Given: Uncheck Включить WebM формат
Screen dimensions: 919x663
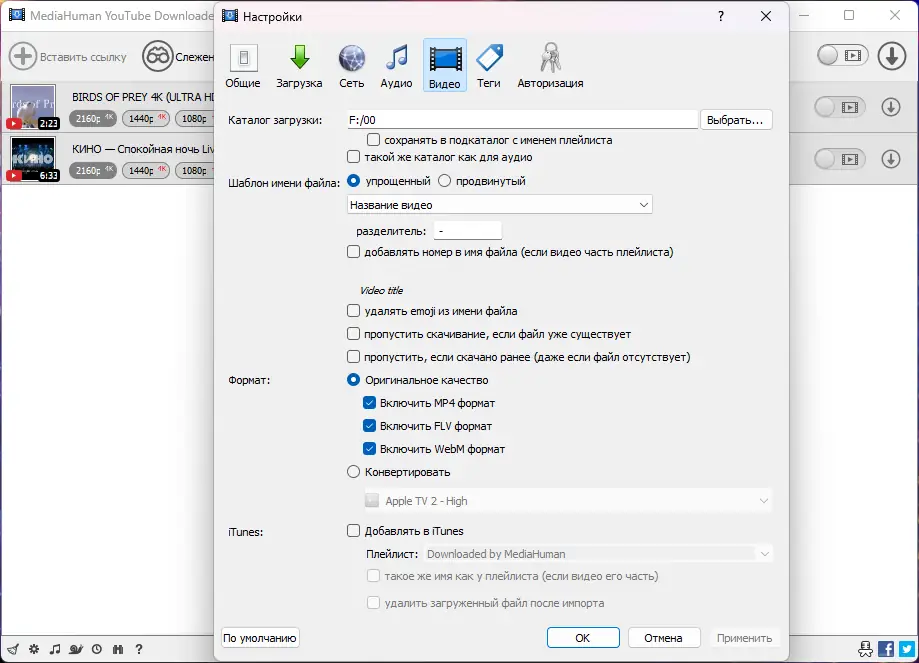Looking at the screenshot, I should coord(369,448).
